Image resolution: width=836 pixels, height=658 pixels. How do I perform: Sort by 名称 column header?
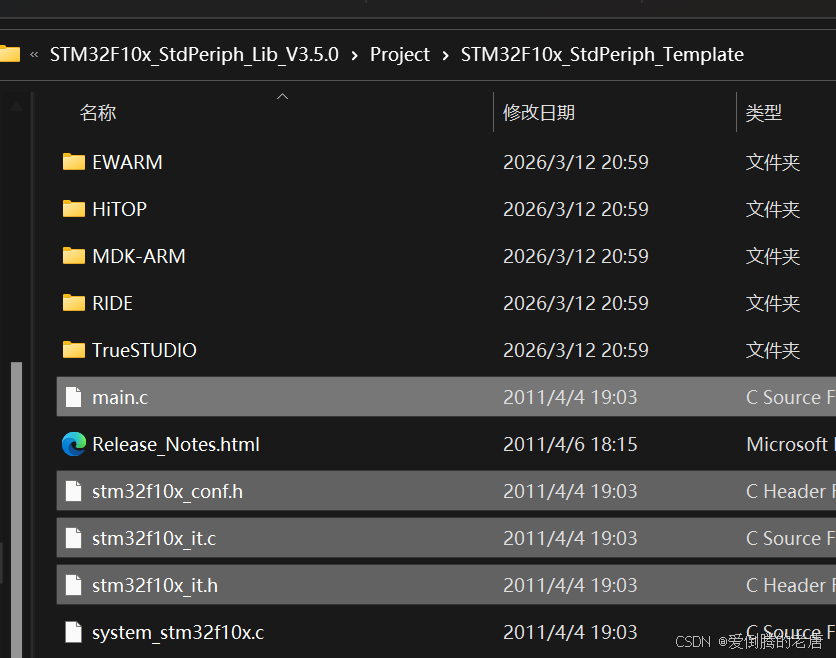click(x=98, y=113)
